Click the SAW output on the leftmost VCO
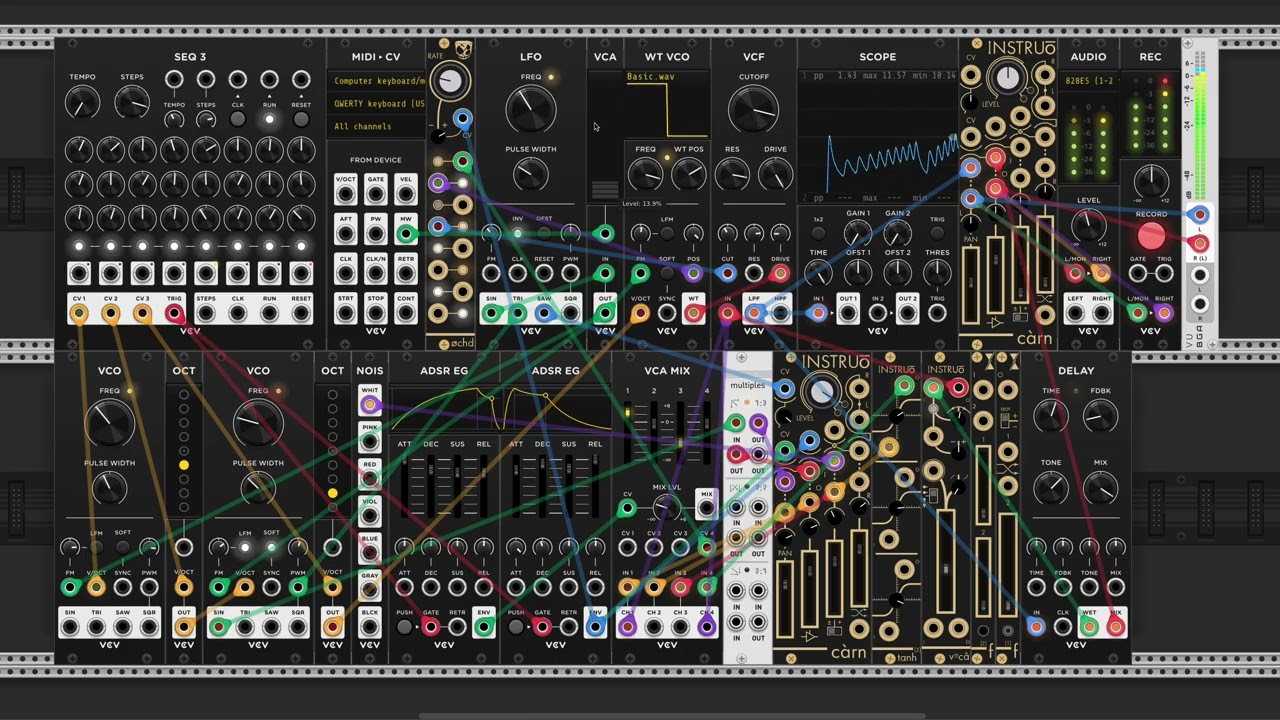 (122, 627)
